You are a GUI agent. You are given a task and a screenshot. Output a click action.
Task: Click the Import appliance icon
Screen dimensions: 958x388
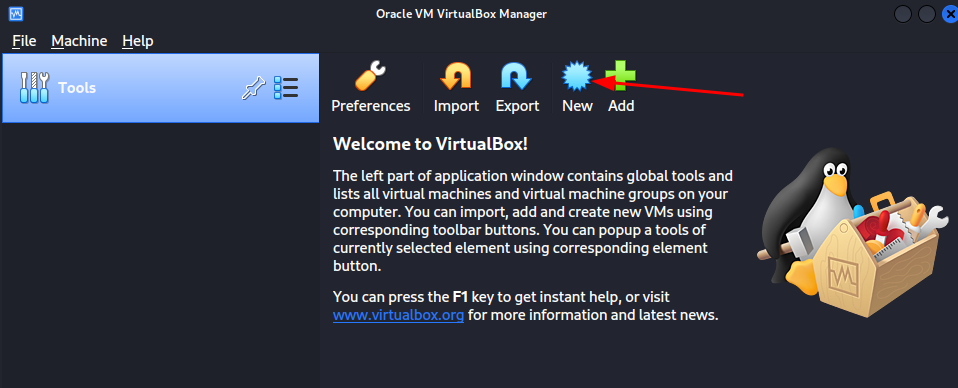(456, 77)
